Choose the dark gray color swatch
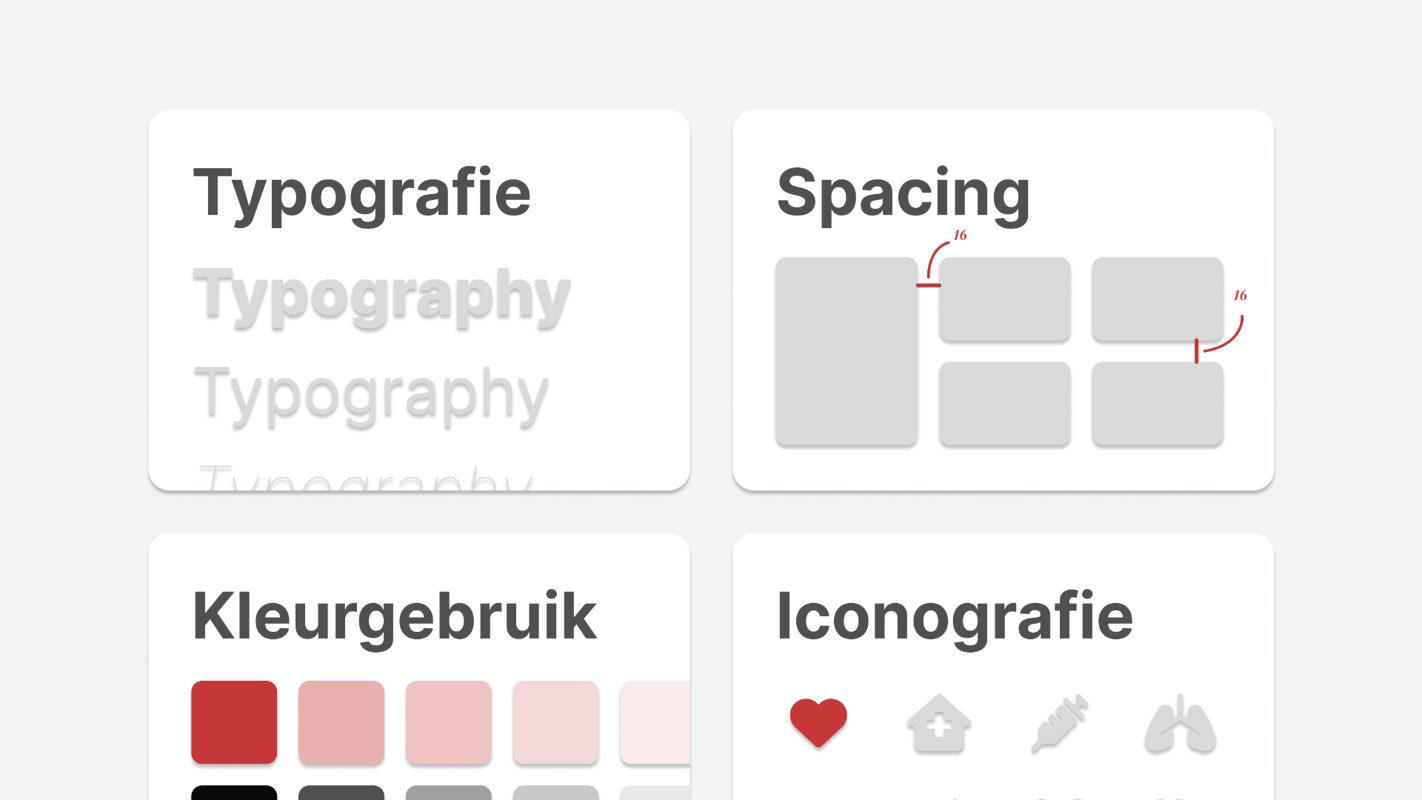The image size is (1422, 800). click(341, 792)
